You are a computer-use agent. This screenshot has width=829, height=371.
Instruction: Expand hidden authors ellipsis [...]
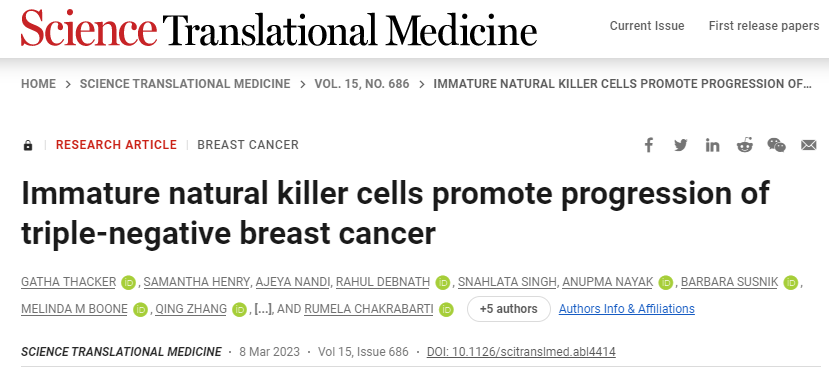(x=263, y=309)
